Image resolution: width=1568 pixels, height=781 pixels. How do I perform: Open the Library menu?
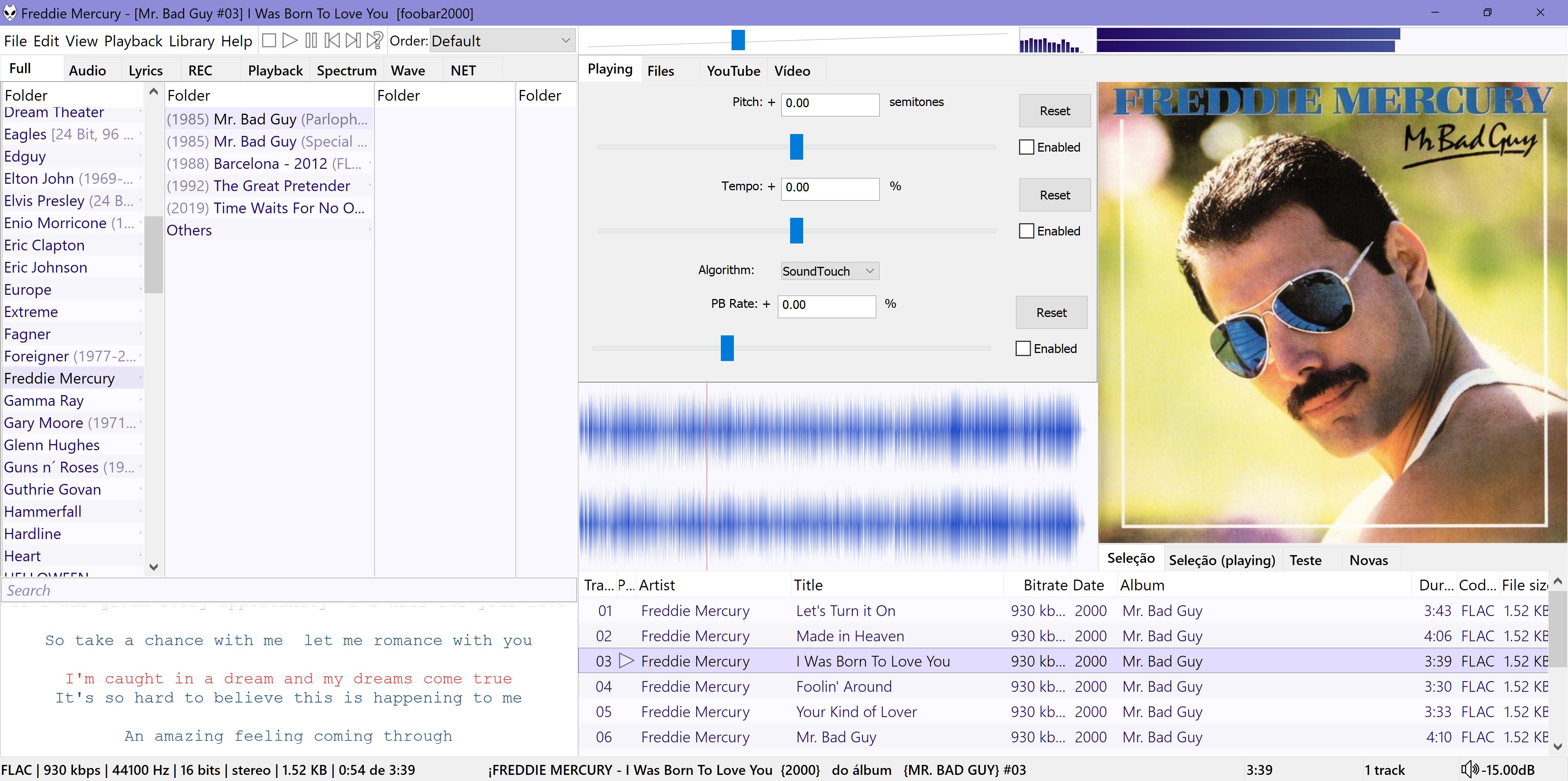[x=191, y=41]
